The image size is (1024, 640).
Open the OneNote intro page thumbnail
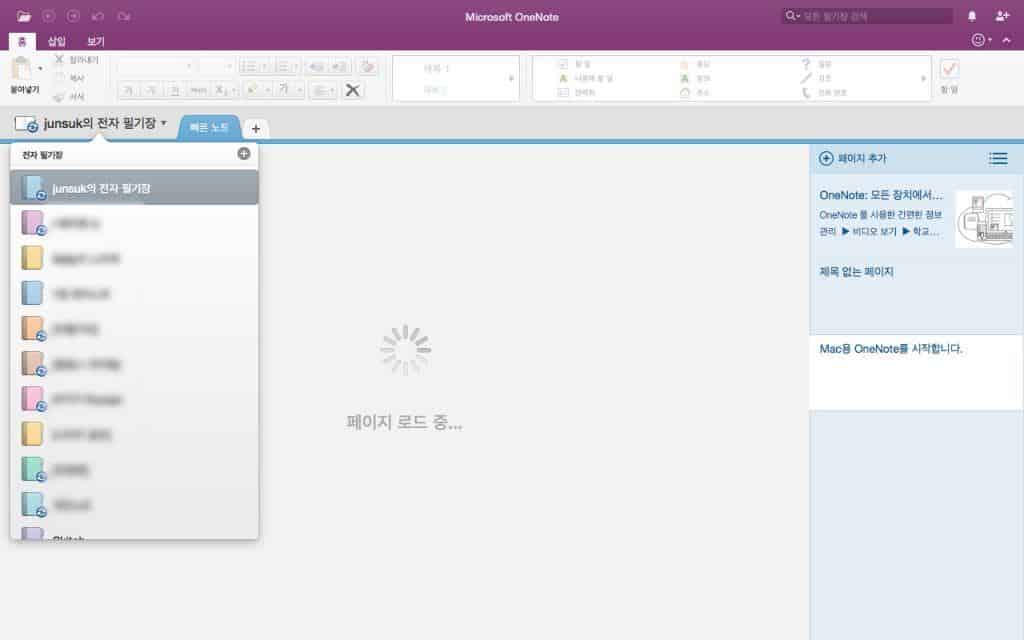pos(983,218)
